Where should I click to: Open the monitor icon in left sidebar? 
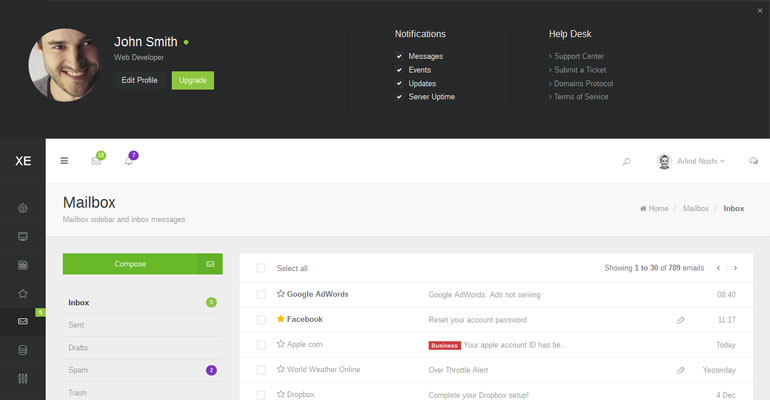pos(23,237)
